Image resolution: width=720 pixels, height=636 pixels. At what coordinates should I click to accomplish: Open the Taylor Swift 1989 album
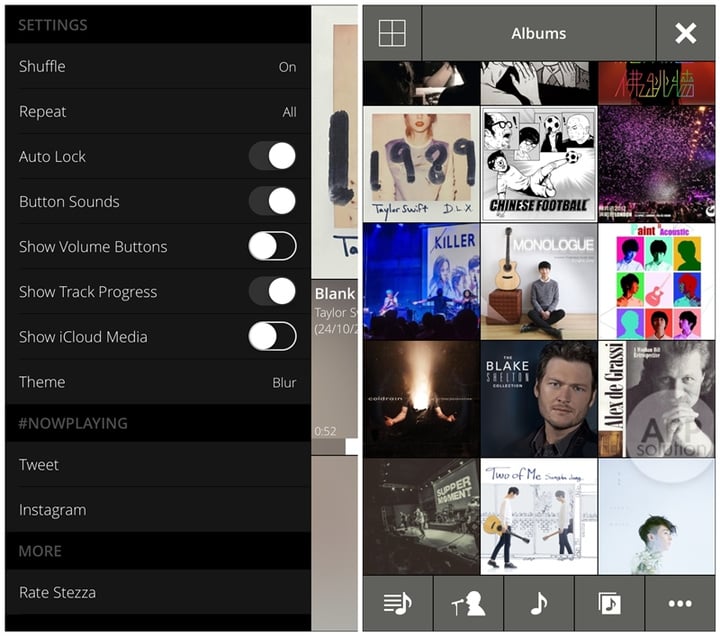[x=421, y=164]
